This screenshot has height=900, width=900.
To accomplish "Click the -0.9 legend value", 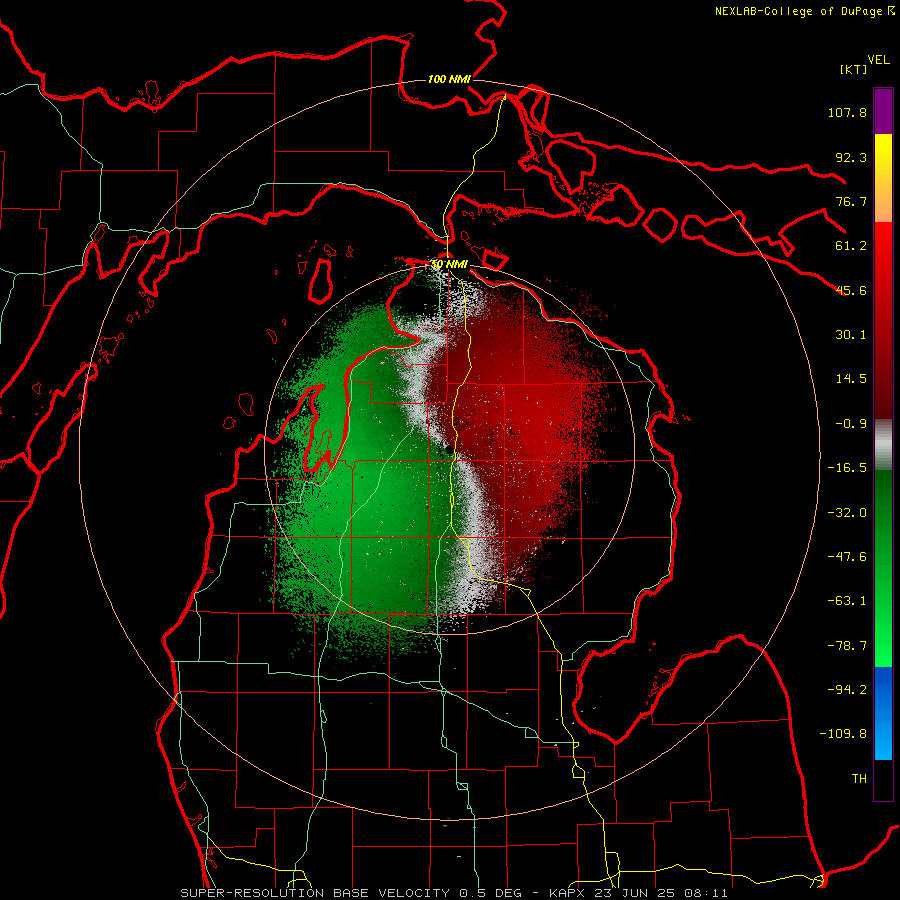I will click(x=851, y=424).
